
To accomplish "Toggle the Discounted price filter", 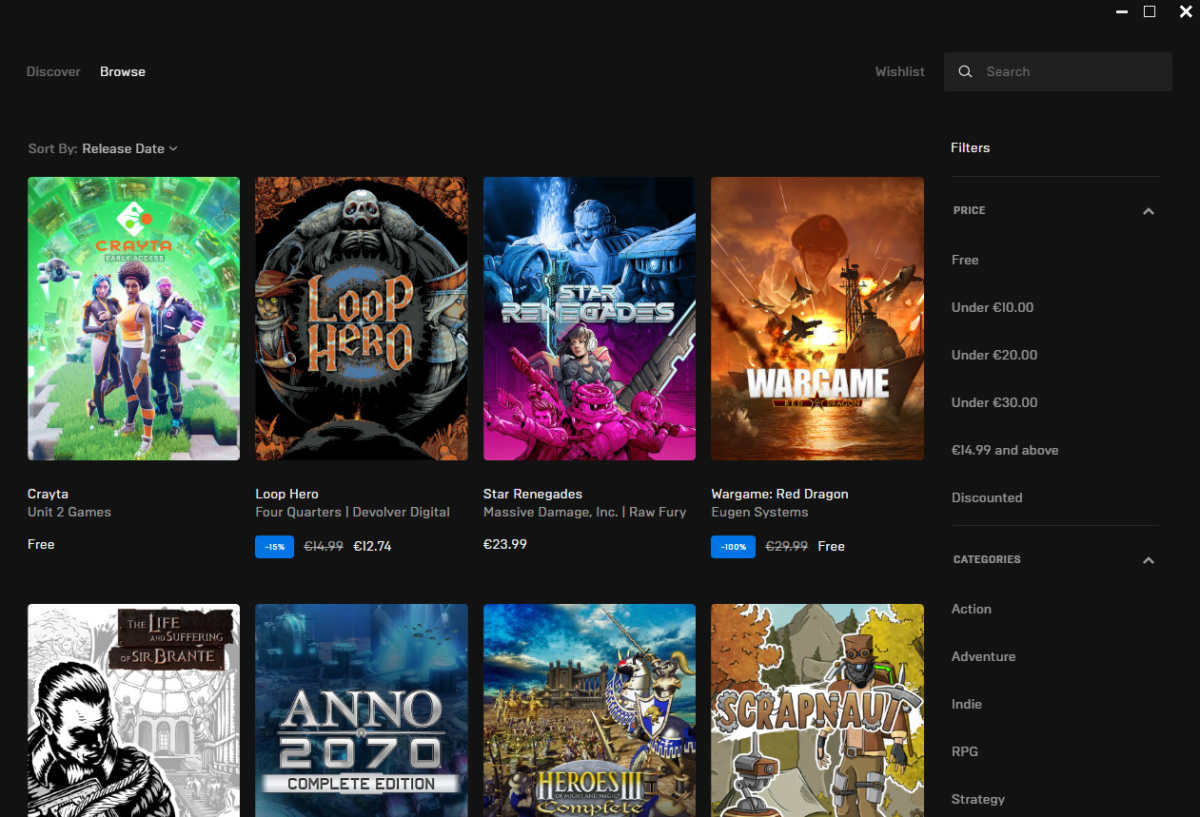I will 986,498.
